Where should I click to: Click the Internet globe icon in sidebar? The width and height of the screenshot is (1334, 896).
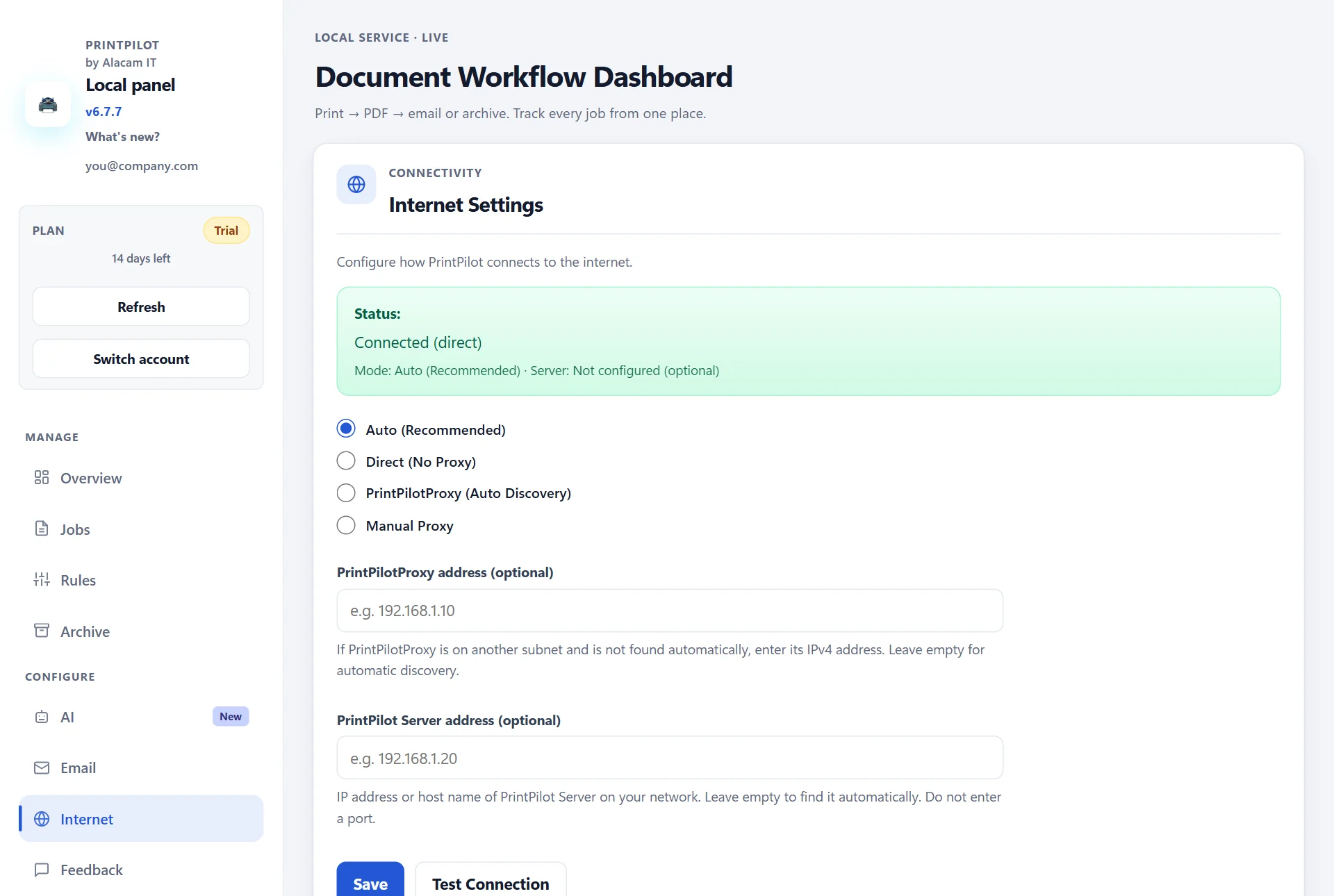coord(42,820)
